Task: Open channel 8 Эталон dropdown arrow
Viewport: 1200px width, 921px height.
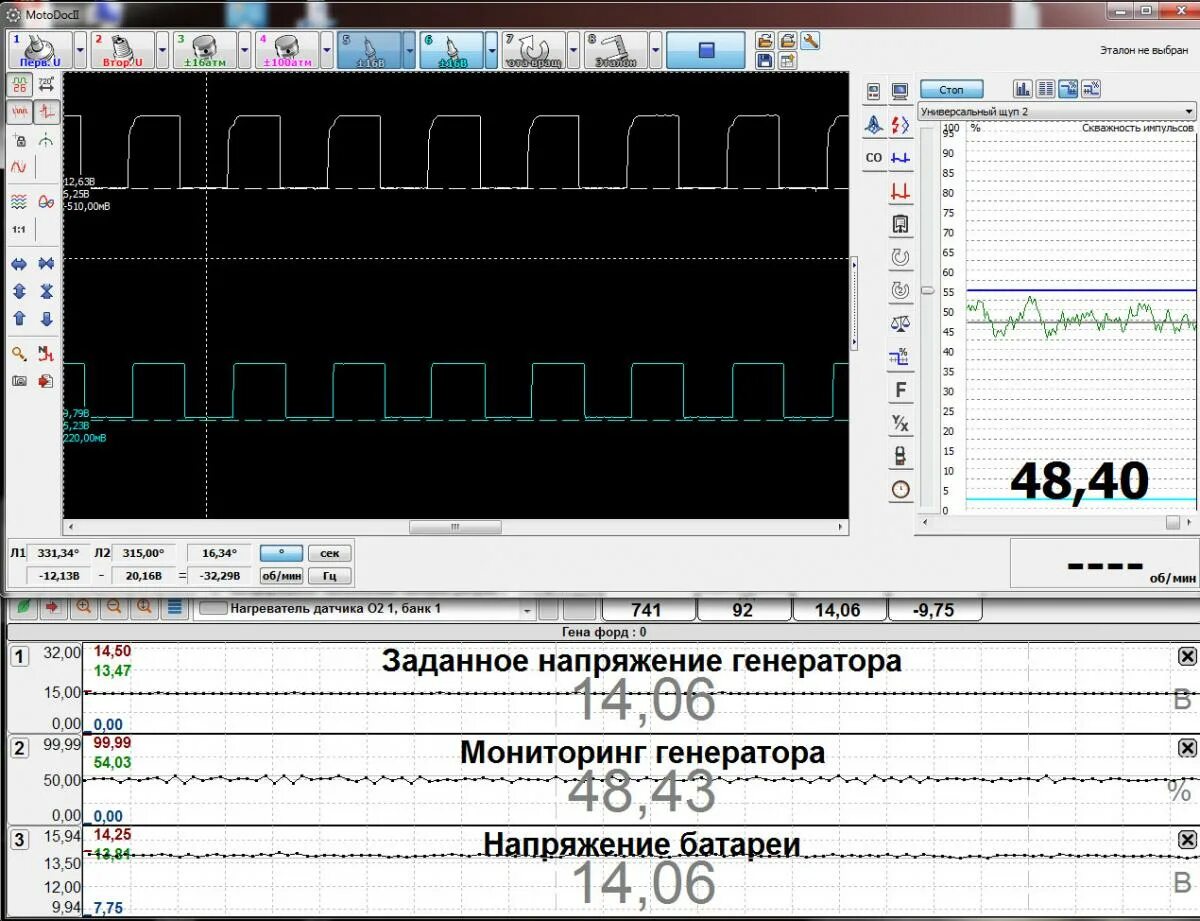Action: click(654, 49)
